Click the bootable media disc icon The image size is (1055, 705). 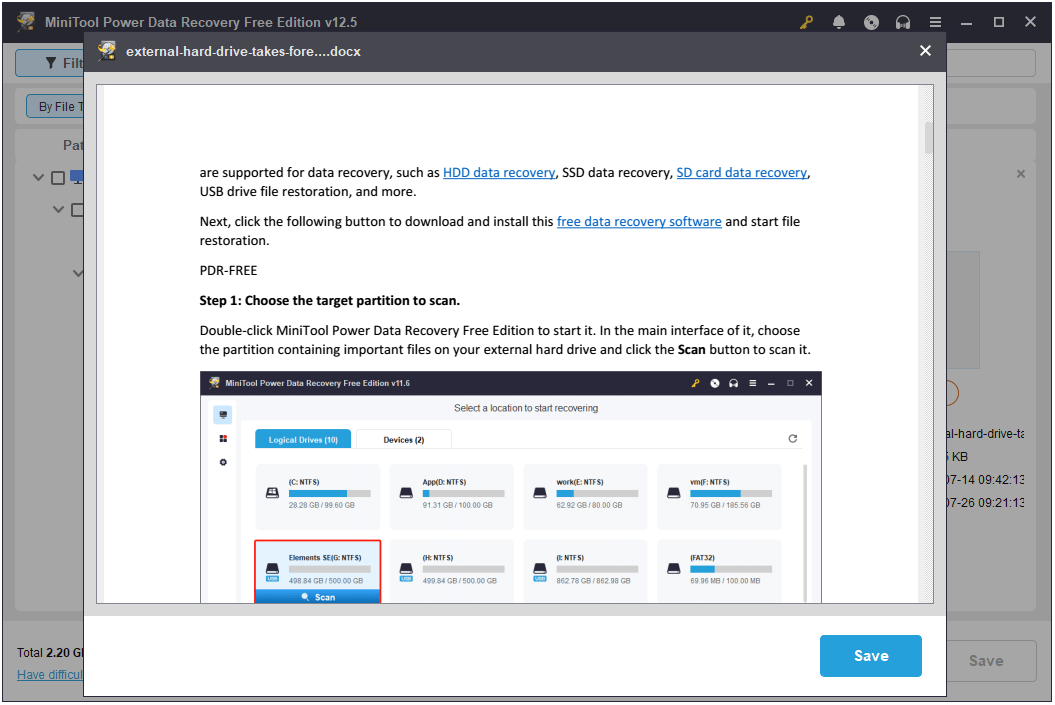click(x=871, y=21)
